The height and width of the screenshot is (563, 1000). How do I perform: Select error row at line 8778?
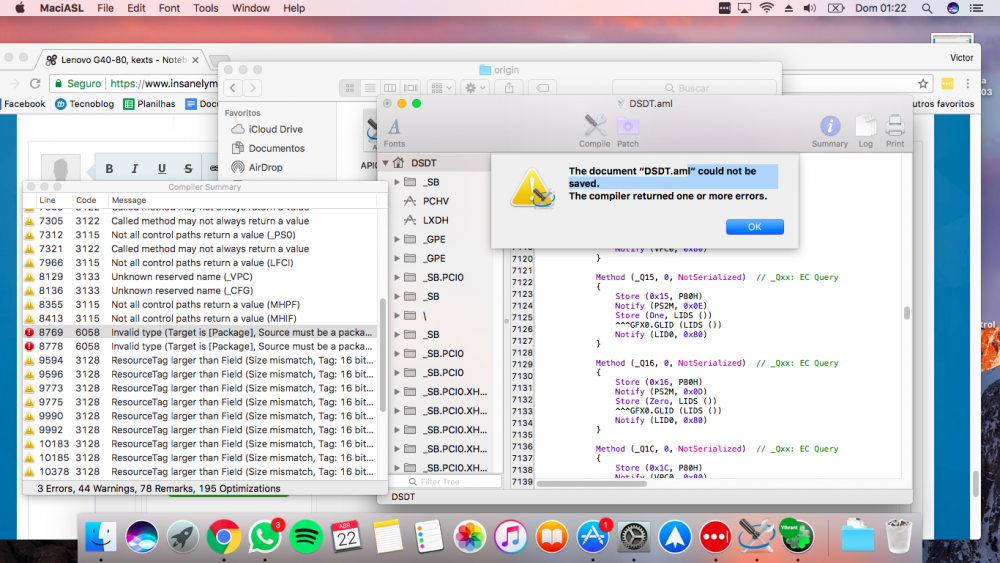point(201,346)
